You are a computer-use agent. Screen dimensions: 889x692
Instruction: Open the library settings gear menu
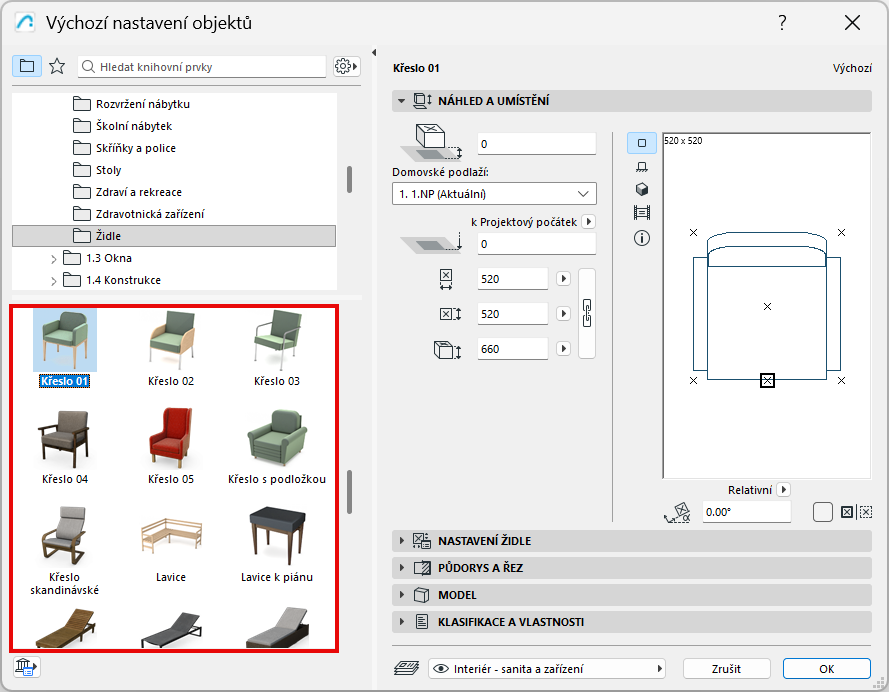click(x=346, y=66)
